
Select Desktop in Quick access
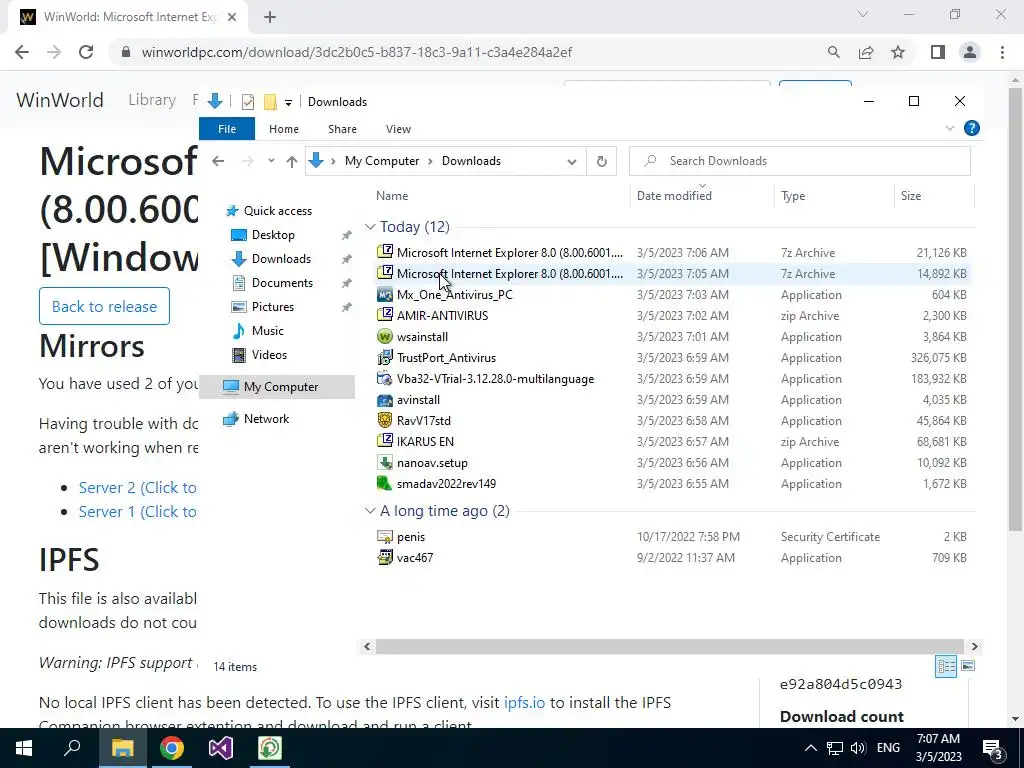[x=273, y=235]
